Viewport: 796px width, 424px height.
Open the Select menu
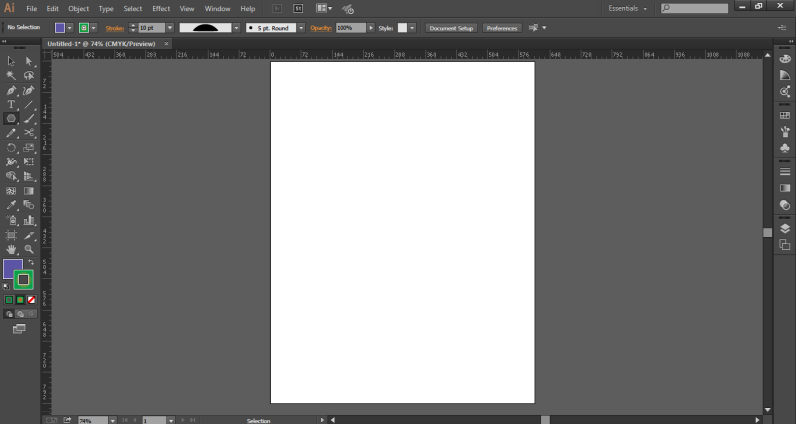coord(132,9)
